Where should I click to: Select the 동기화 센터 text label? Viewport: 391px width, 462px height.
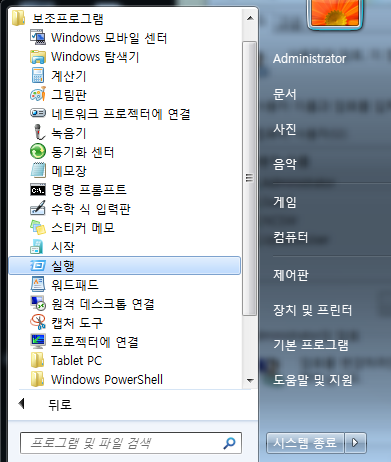[83, 152]
